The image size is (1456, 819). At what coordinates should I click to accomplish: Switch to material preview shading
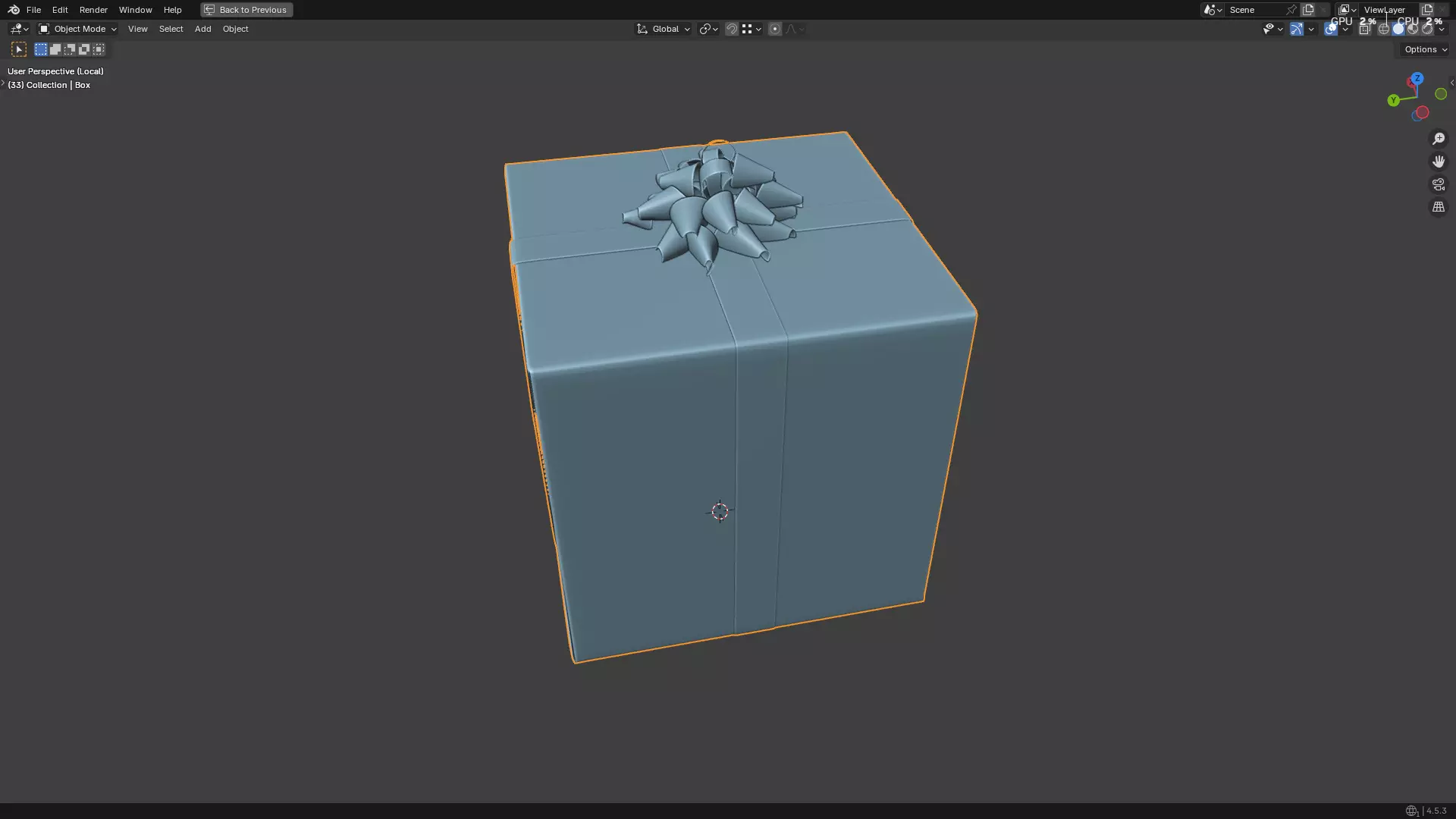point(1413,29)
